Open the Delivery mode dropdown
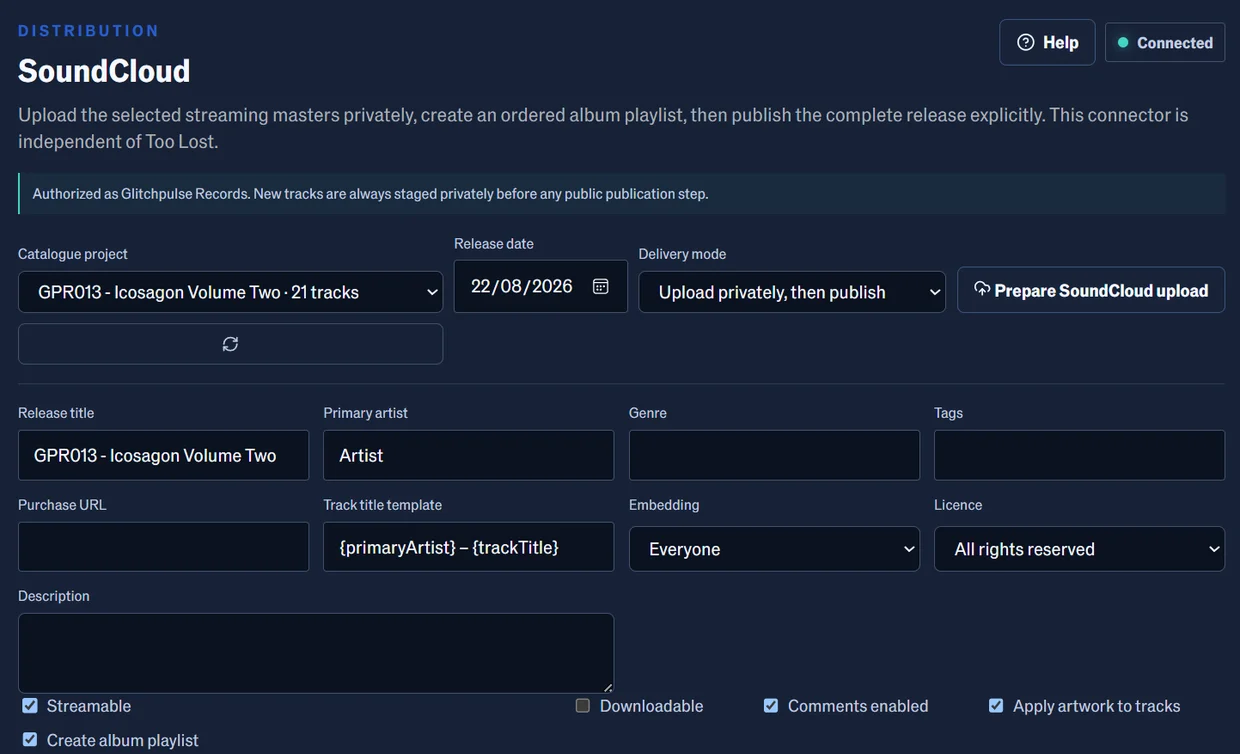Viewport: 1240px width, 754px height. click(792, 292)
